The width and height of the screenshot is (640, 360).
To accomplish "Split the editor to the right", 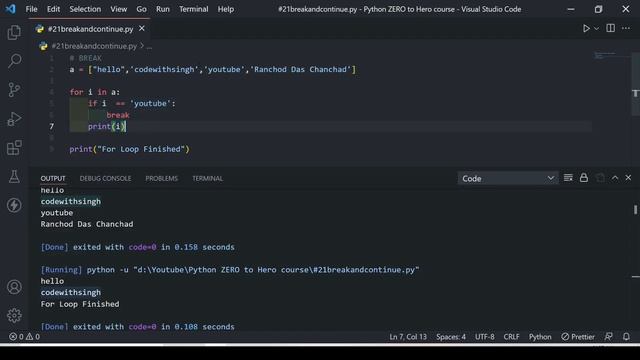I will coord(611,28).
